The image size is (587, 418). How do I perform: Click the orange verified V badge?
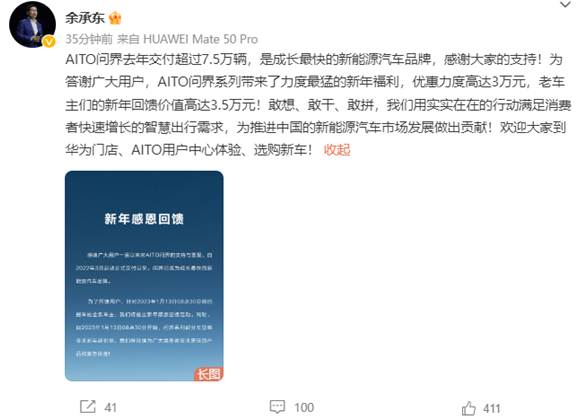point(49,41)
